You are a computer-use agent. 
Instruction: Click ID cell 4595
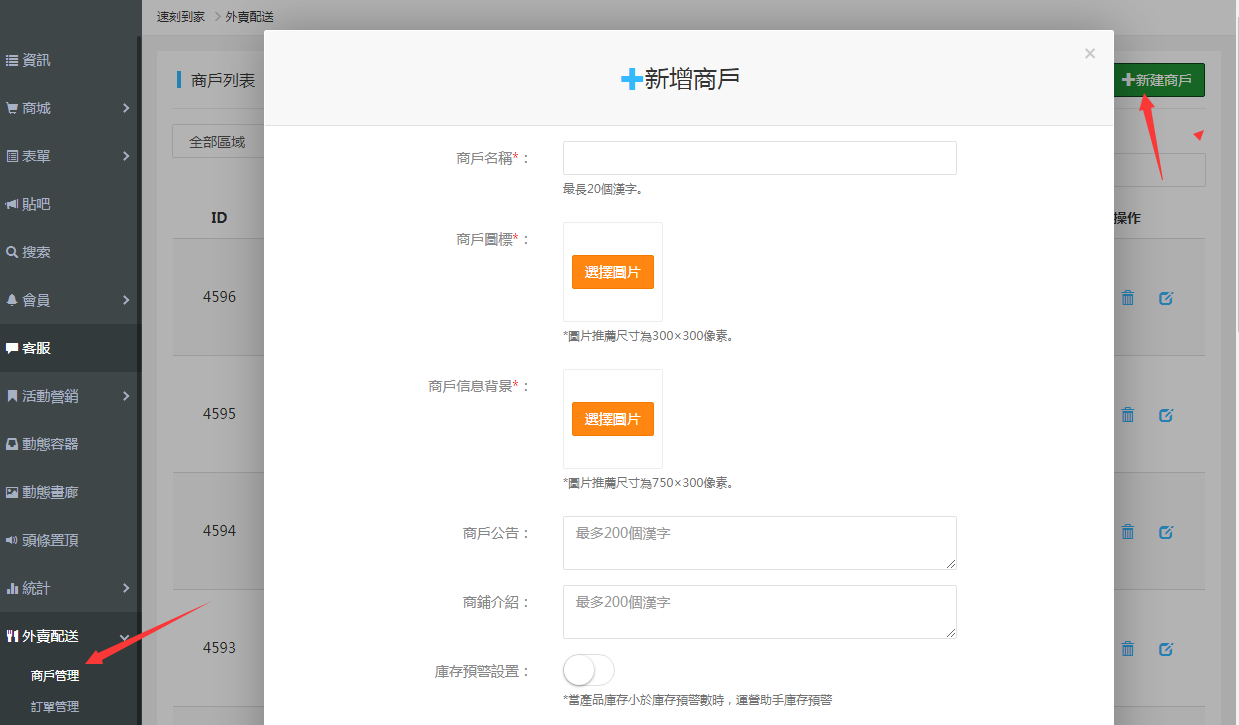(219, 414)
